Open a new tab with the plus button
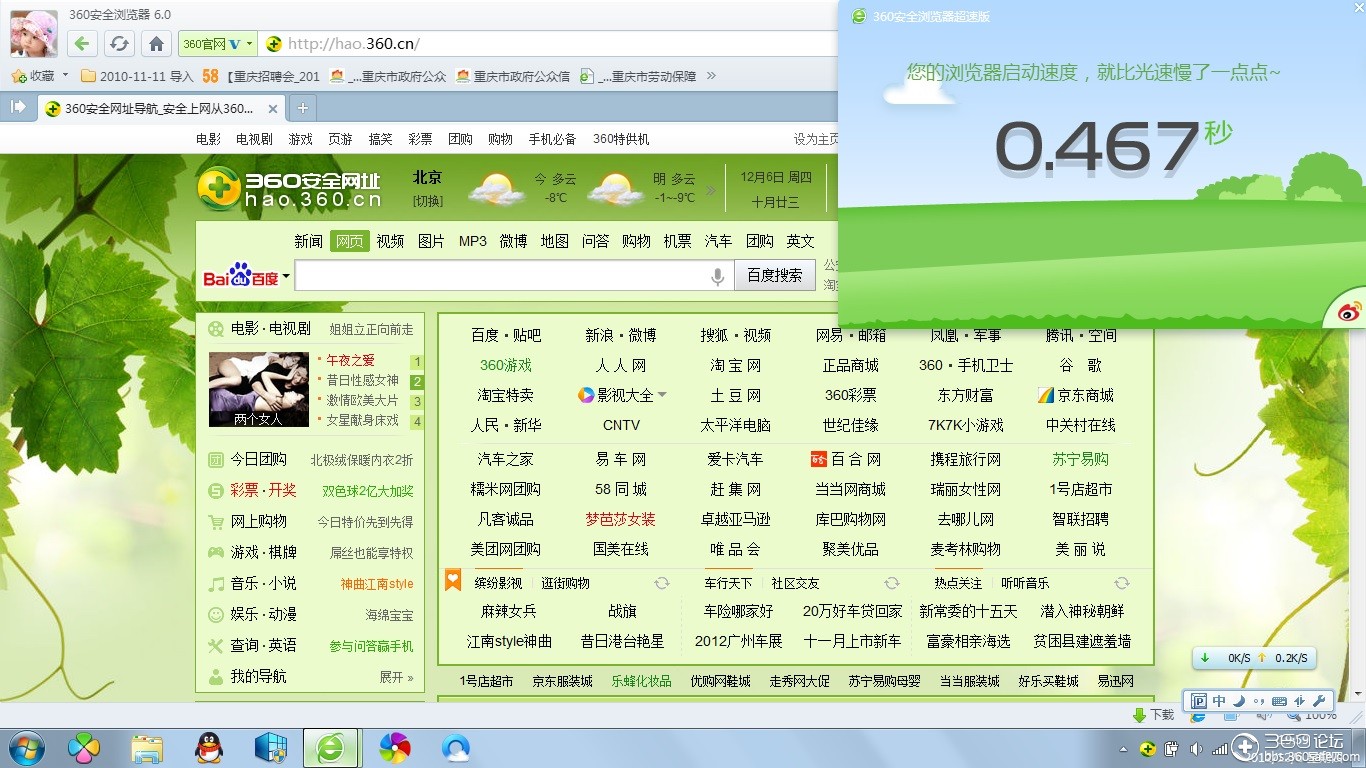The image size is (1366, 768). [303, 108]
